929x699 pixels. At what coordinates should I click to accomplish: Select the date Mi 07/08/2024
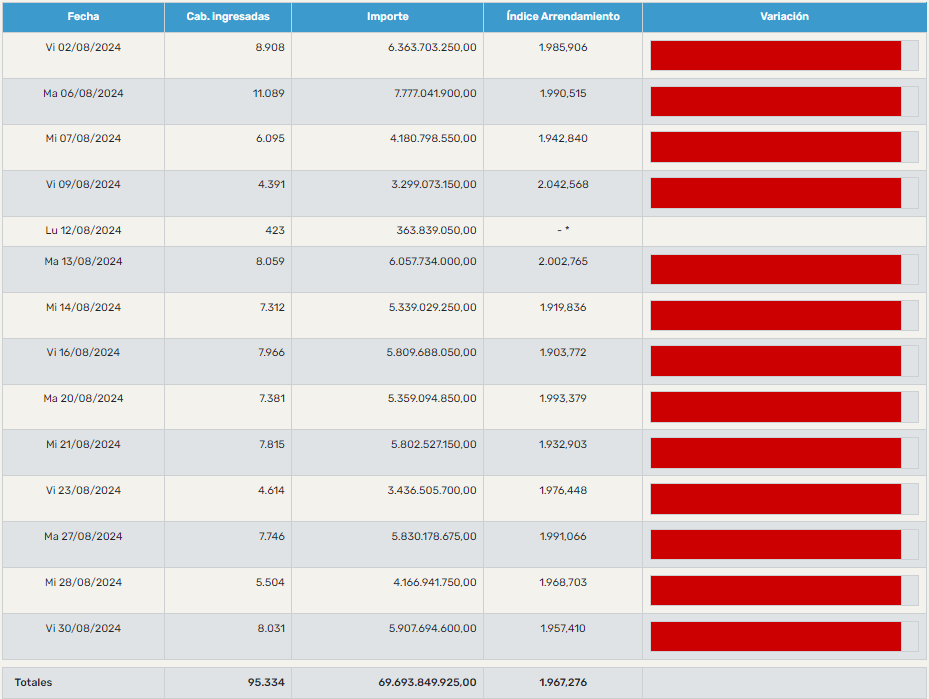pyautogui.click(x=83, y=139)
